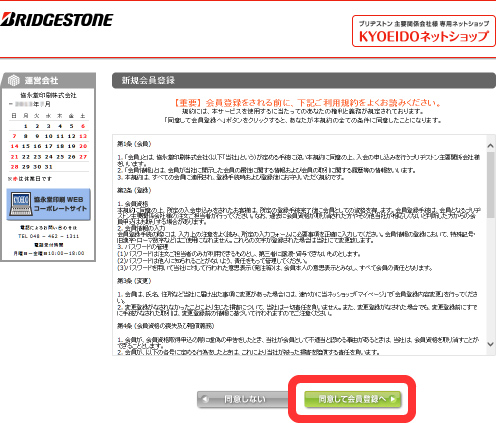496x423 pixels.
Task: Select date 15 in the calendar
Action: pyautogui.click(x=26, y=146)
